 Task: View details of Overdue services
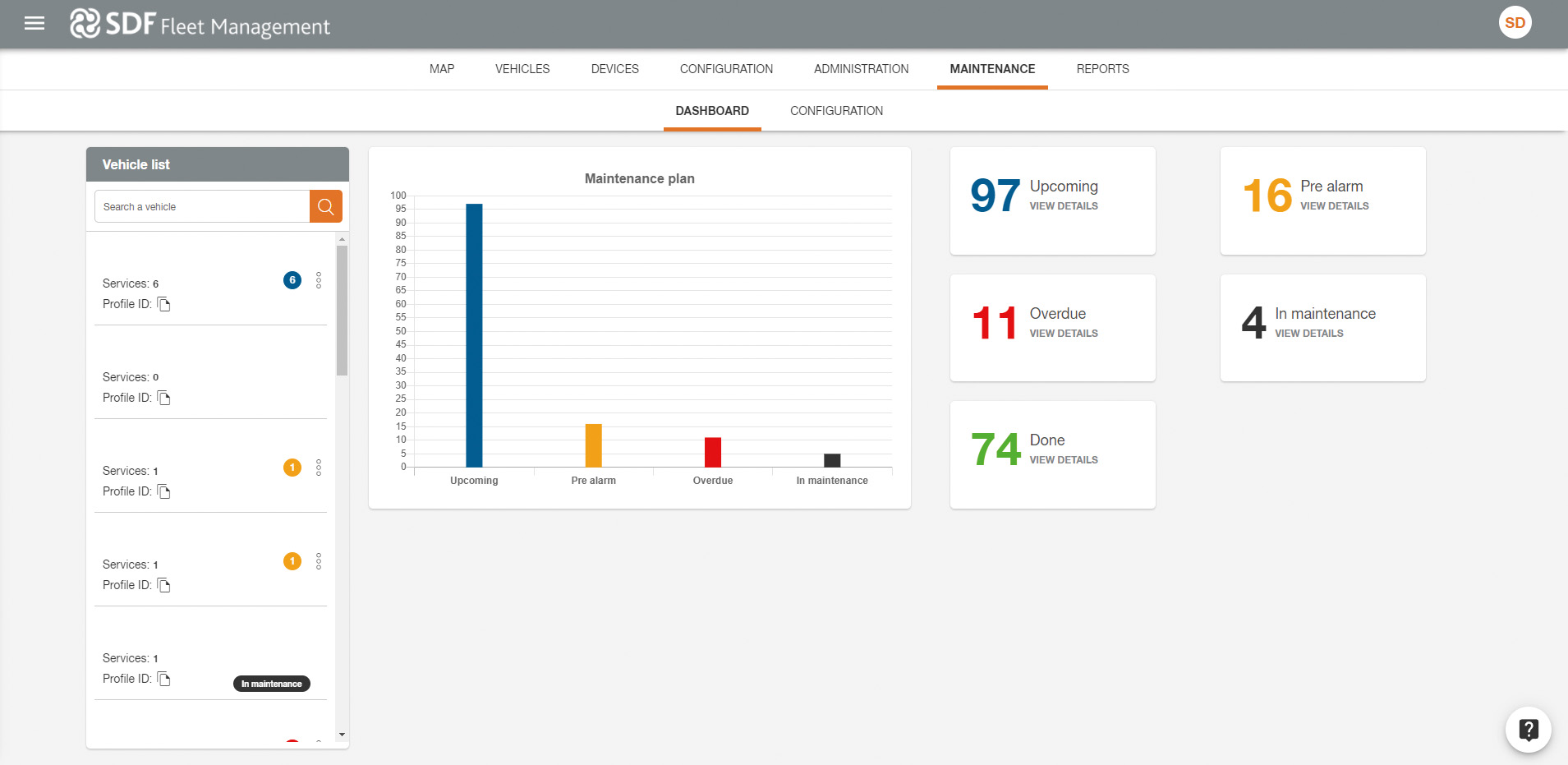pos(1064,334)
